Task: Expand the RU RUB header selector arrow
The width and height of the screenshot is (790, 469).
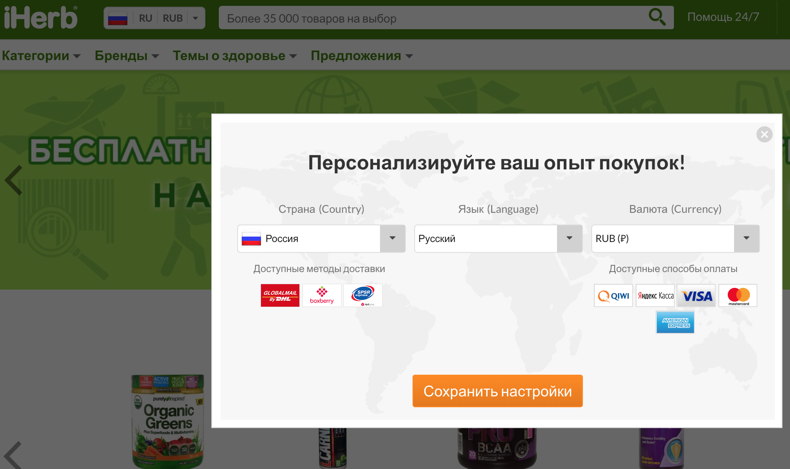Action: click(195, 19)
